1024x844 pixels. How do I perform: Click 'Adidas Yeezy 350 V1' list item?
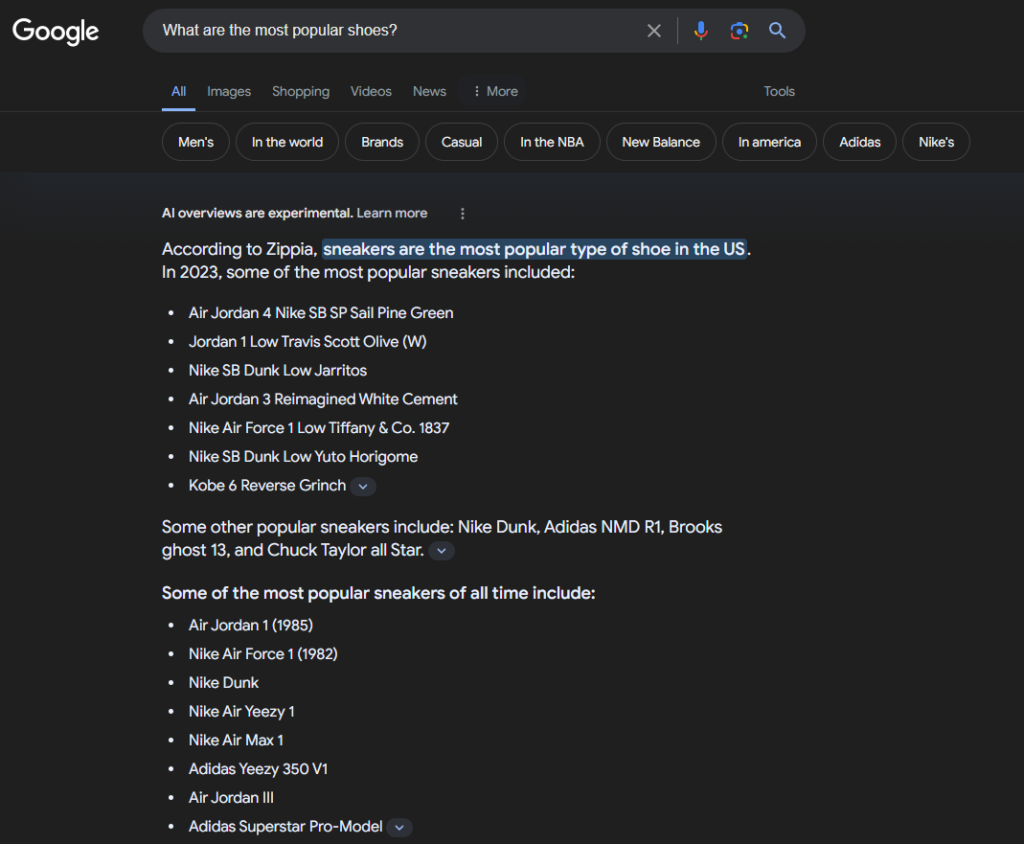click(258, 769)
